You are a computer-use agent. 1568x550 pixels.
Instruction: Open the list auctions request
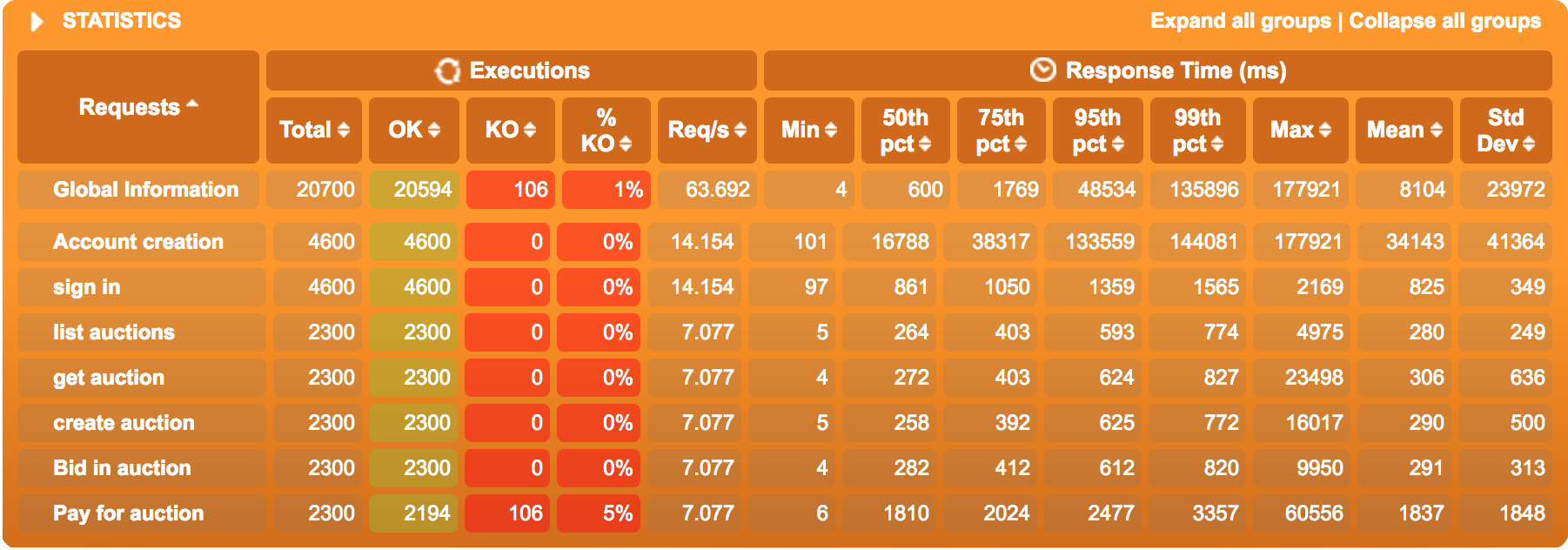point(113,332)
